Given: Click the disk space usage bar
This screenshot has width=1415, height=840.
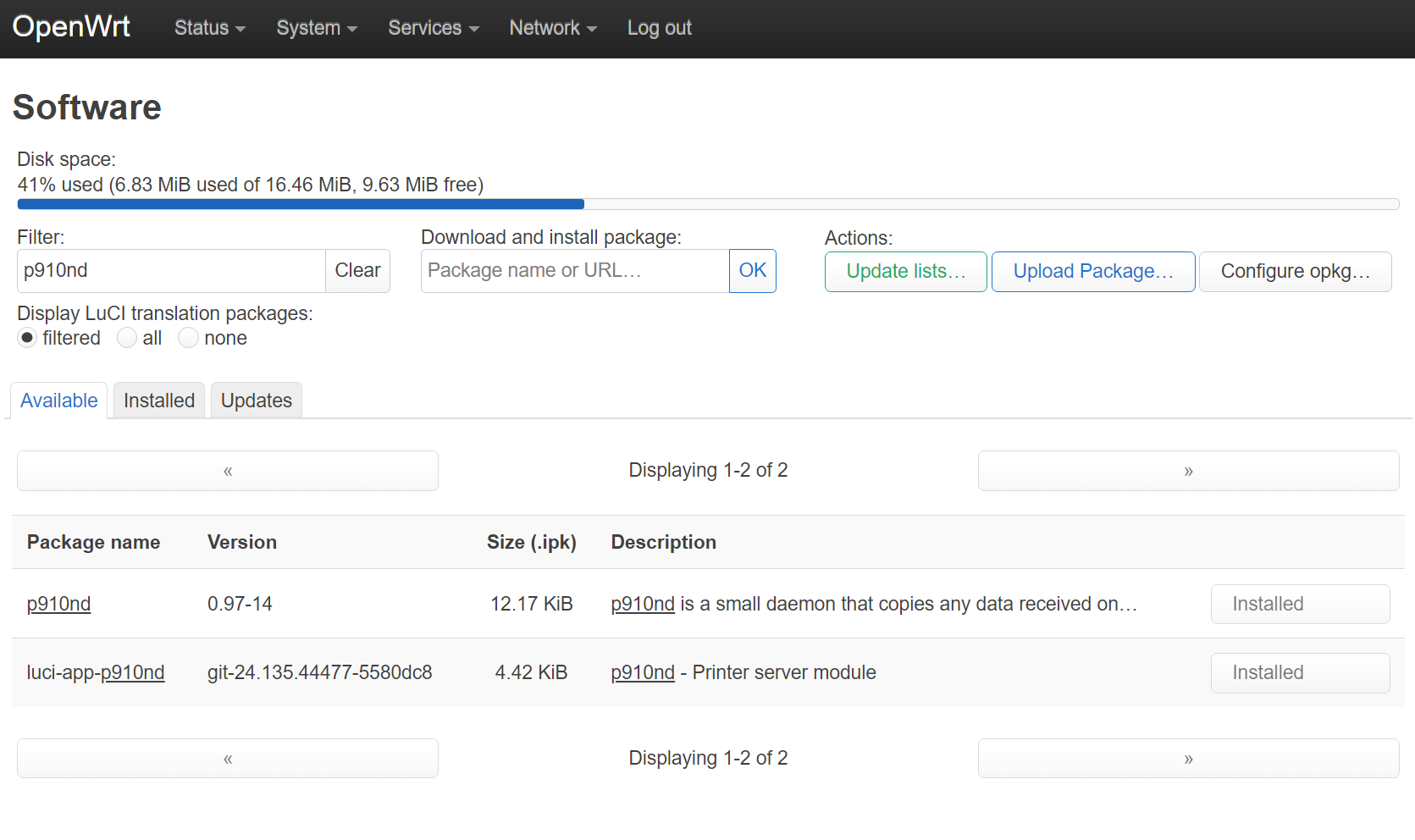Looking at the screenshot, I should tap(708, 204).
